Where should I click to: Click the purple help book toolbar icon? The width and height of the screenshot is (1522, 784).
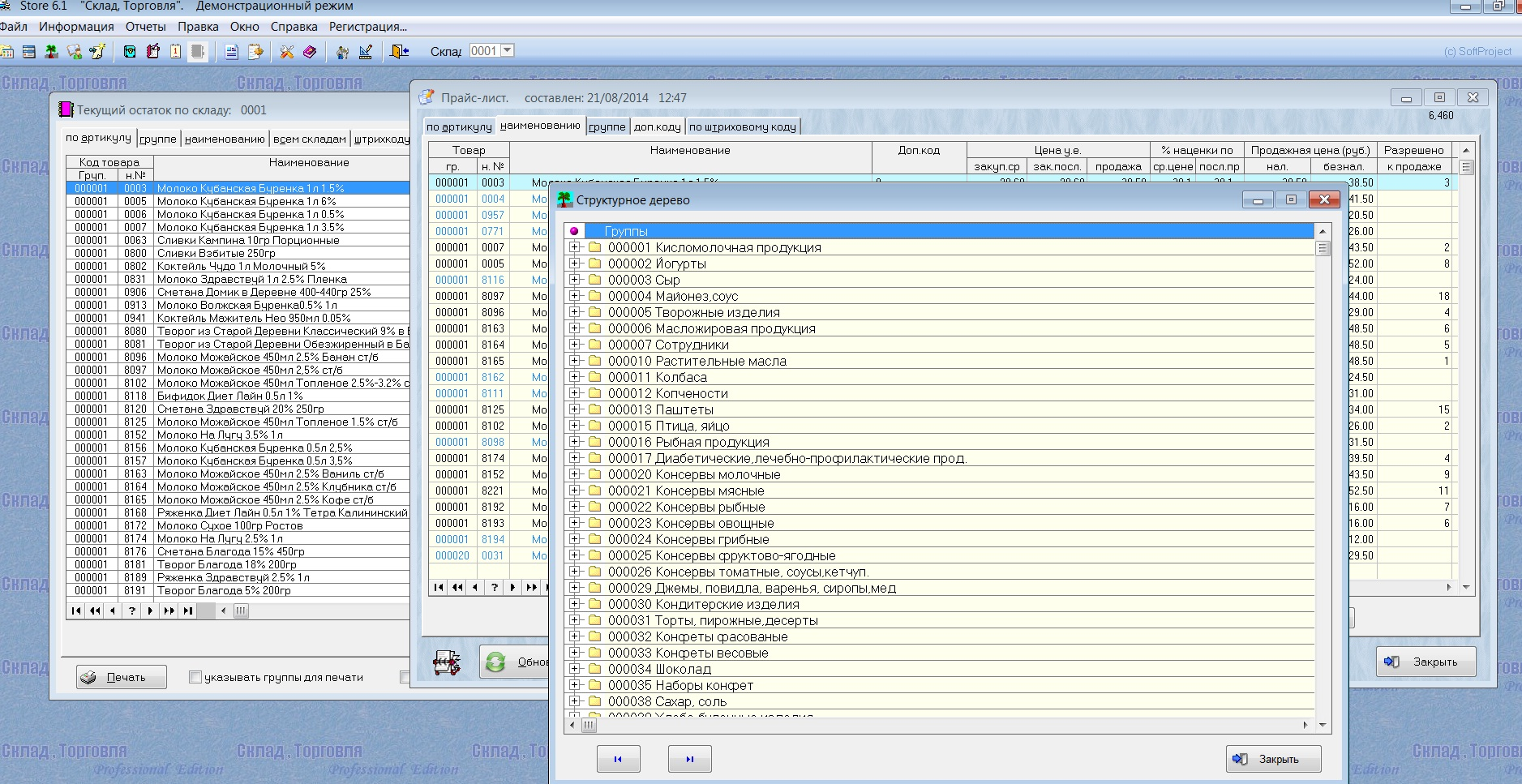[x=310, y=52]
